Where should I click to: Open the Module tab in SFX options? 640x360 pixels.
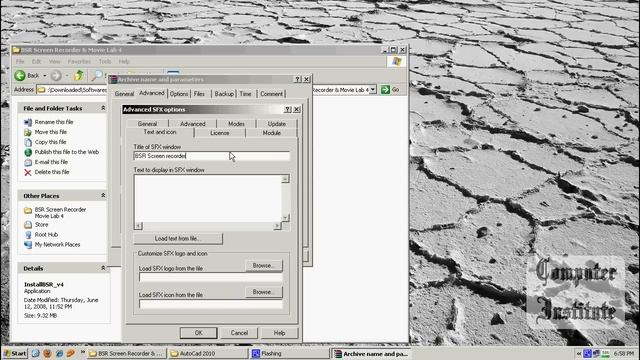(271, 133)
